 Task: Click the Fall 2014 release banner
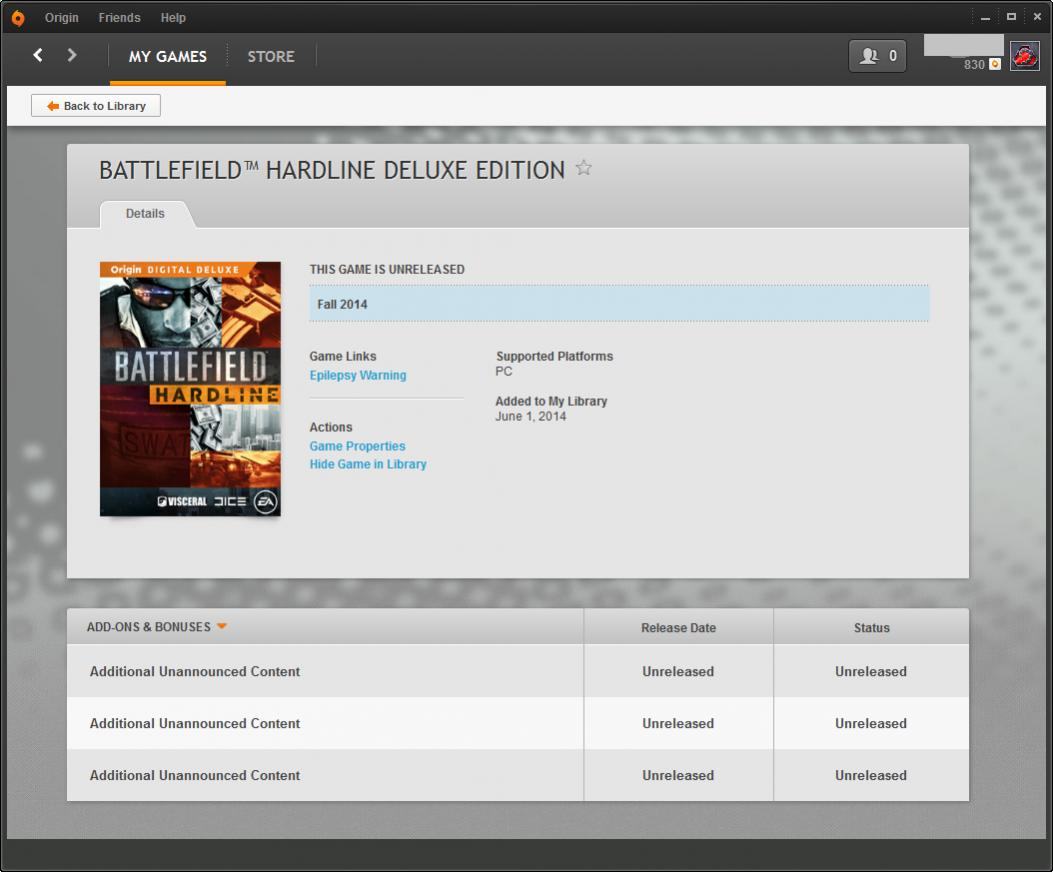(619, 304)
